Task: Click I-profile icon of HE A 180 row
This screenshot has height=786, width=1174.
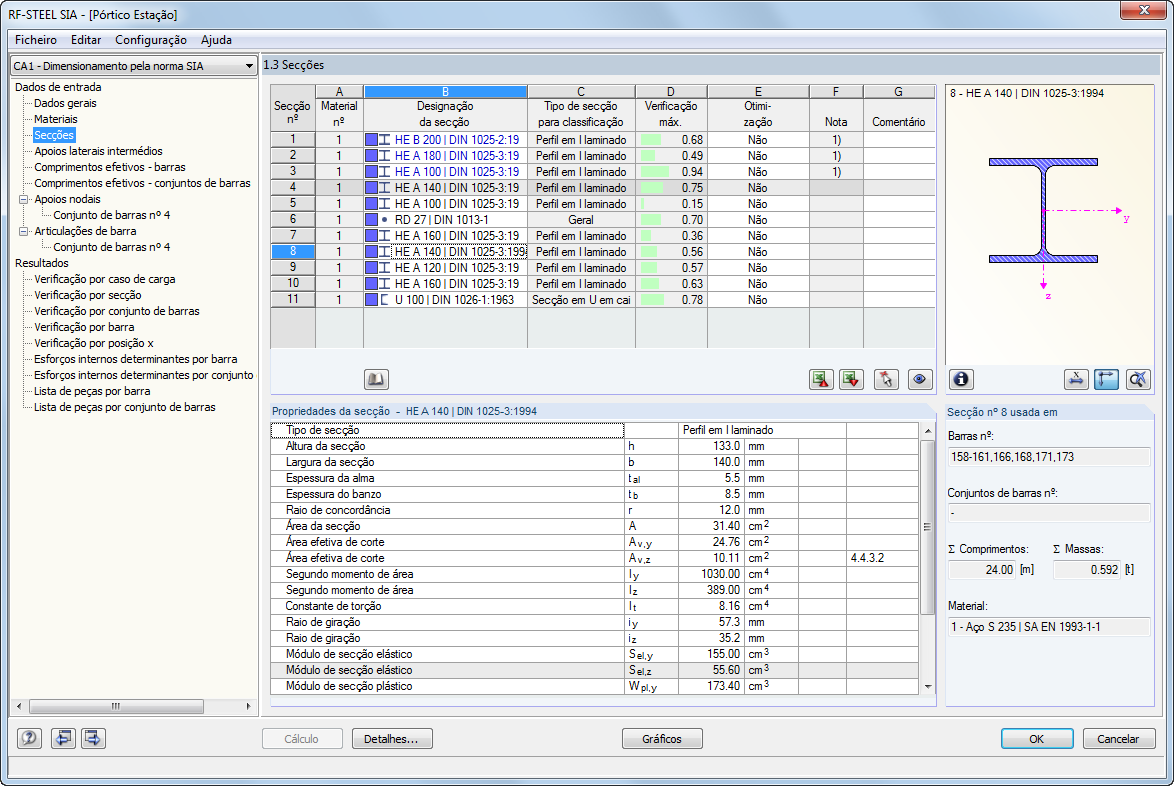Action: point(385,156)
